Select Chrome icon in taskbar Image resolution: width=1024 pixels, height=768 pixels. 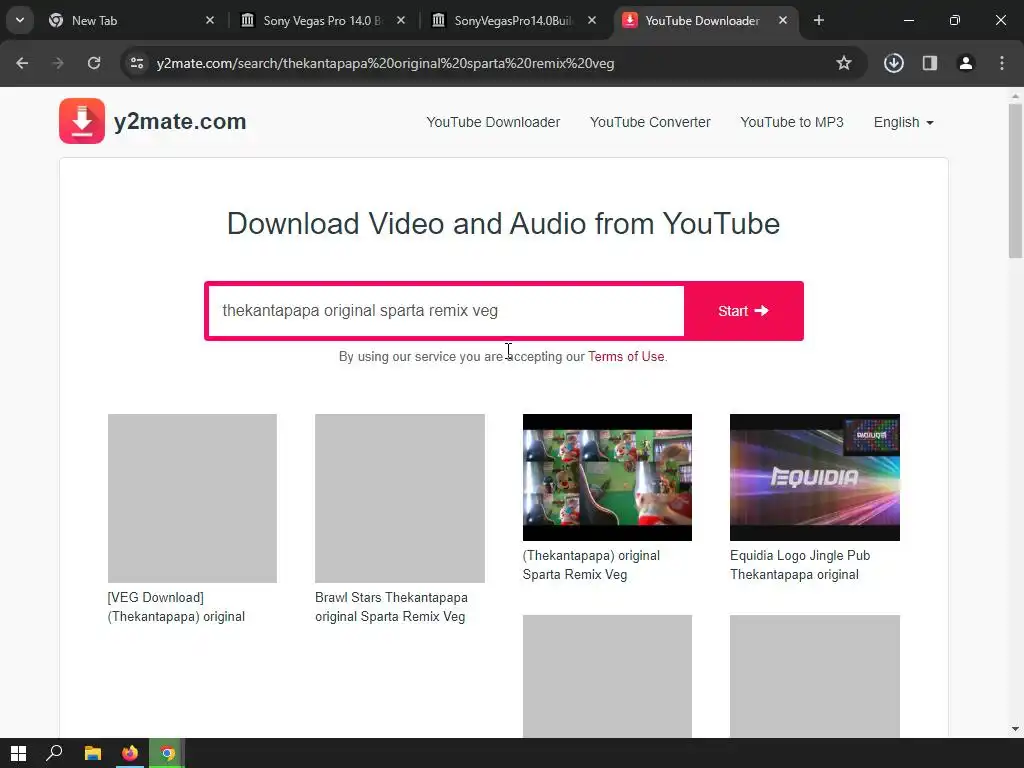tap(167, 754)
